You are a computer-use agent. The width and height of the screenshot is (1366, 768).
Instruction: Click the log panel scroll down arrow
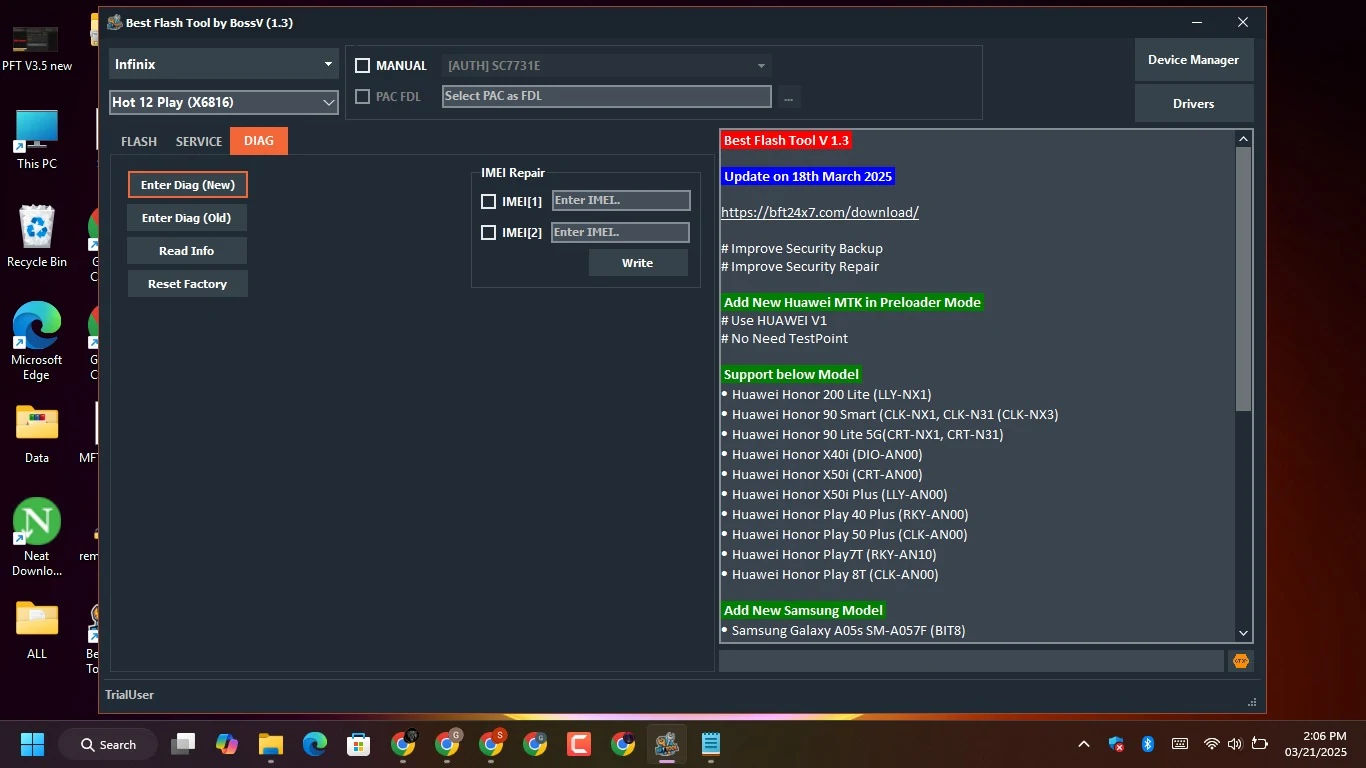click(1244, 633)
